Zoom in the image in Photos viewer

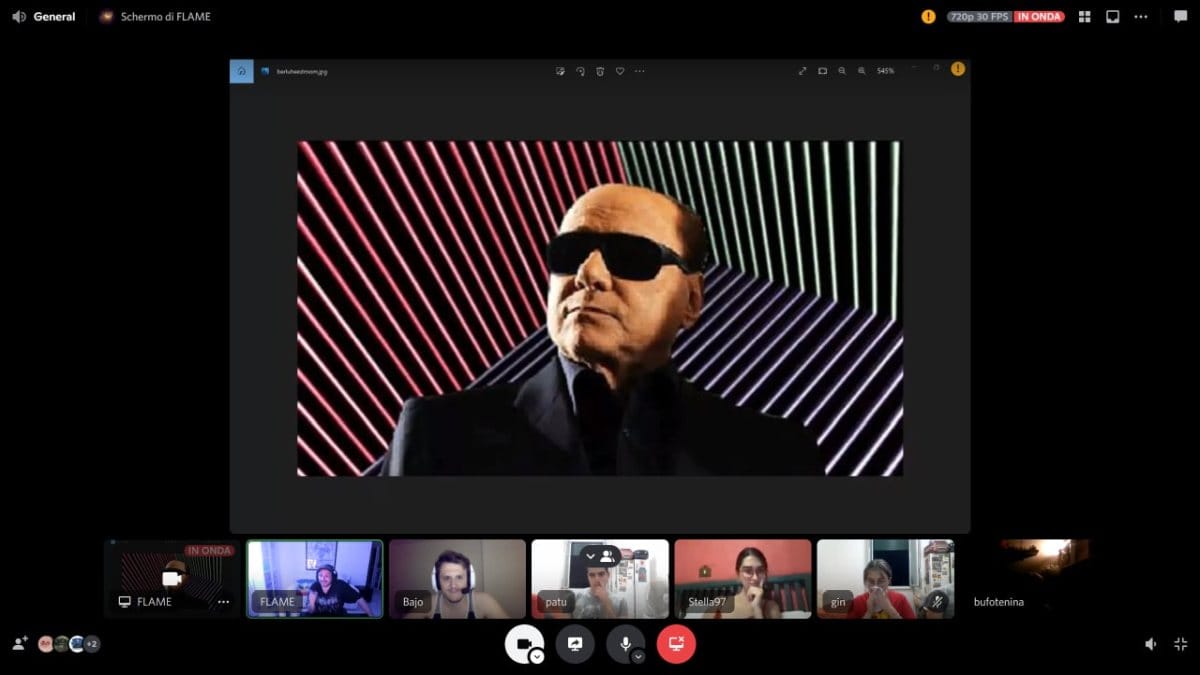pyautogui.click(x=862, y=71)
